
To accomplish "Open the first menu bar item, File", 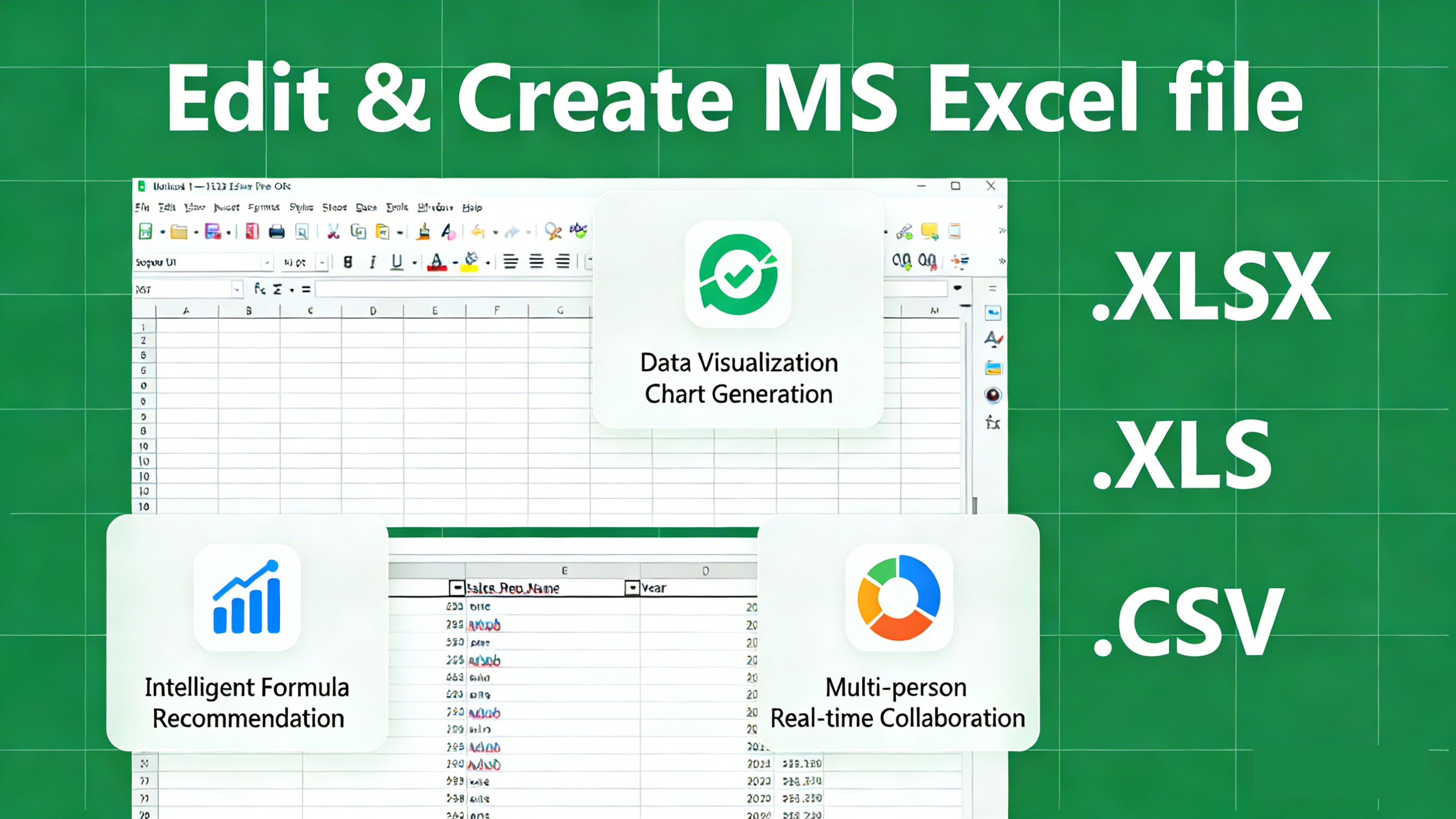I will [142, 208].
